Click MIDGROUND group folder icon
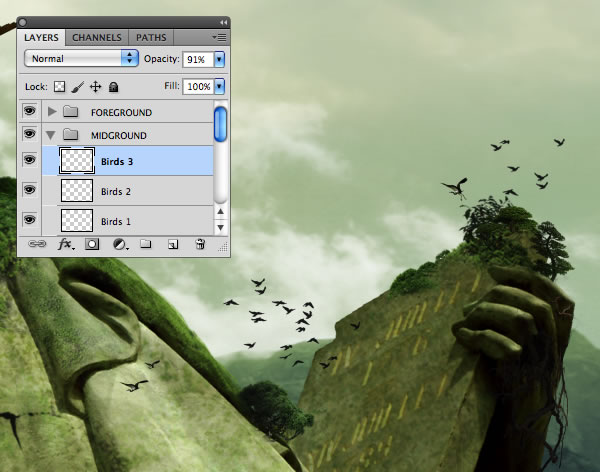This screenshot has height=472, width=600. (70, 134)
